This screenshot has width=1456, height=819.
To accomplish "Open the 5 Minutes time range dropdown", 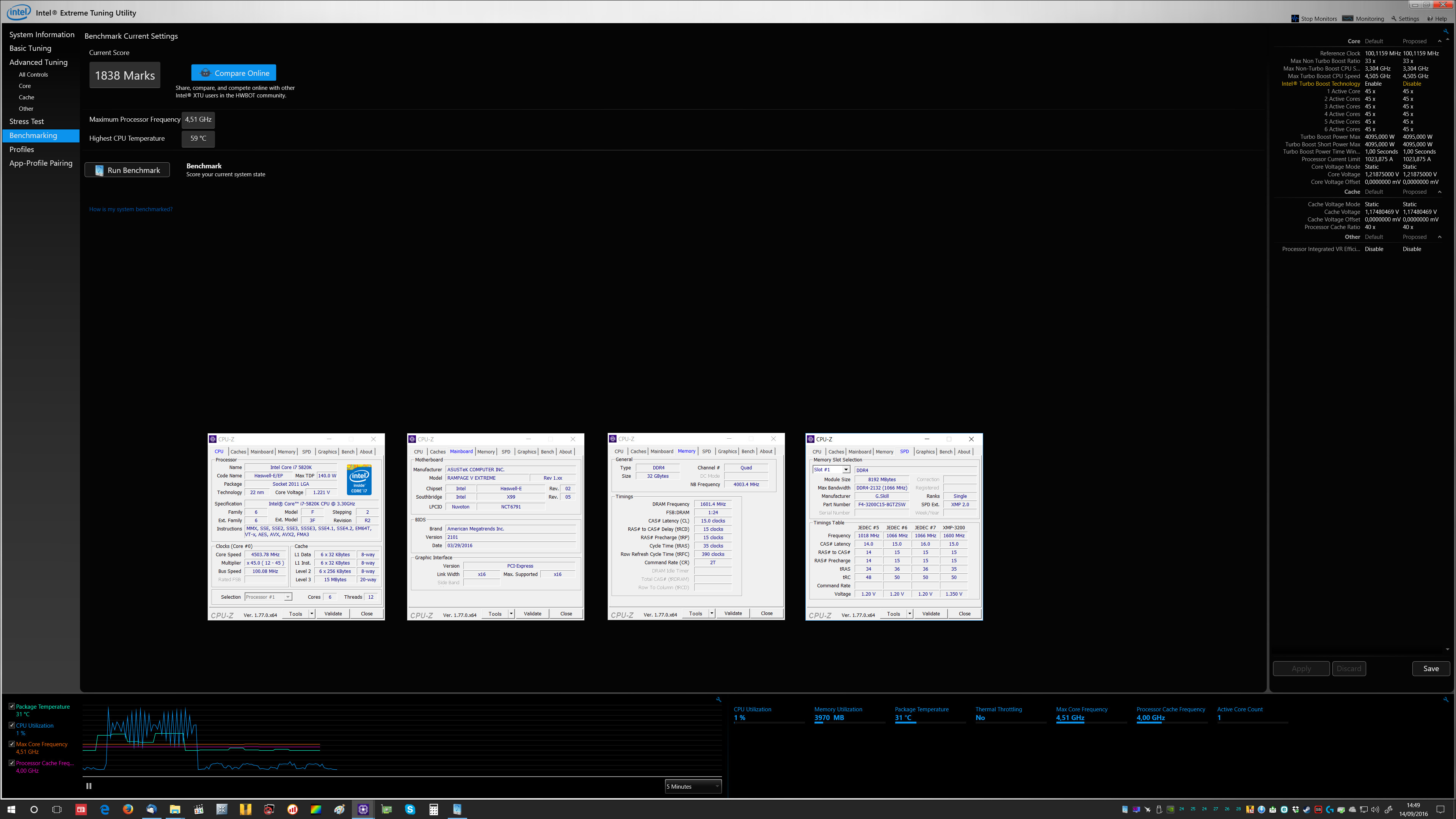I will coord(693,786).
